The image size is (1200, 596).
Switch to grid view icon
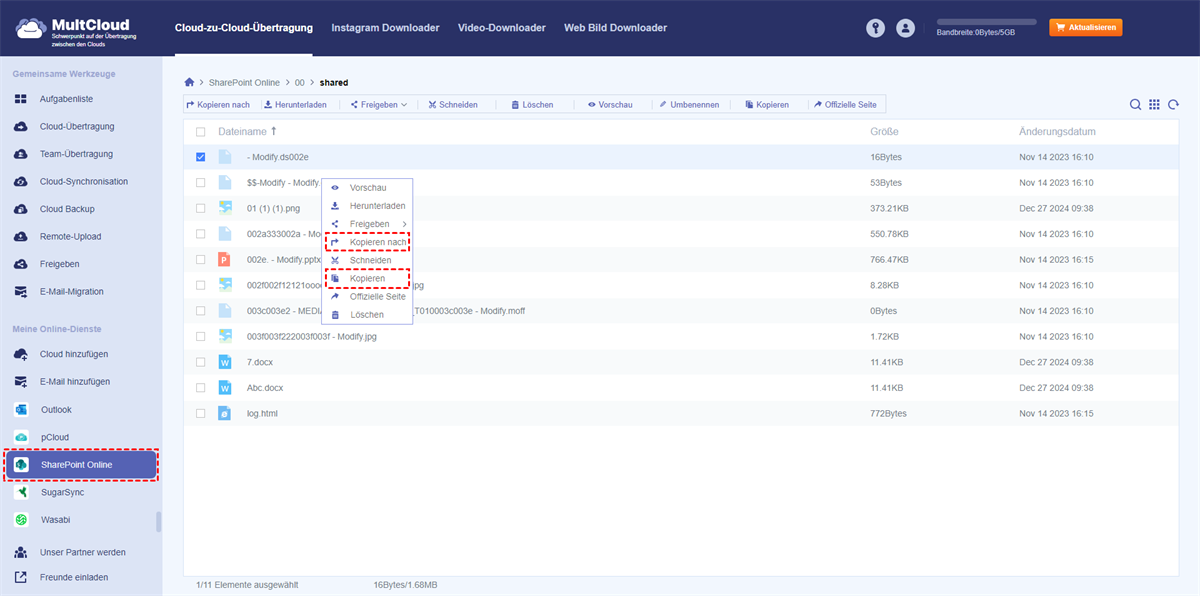click(1154, 105)
